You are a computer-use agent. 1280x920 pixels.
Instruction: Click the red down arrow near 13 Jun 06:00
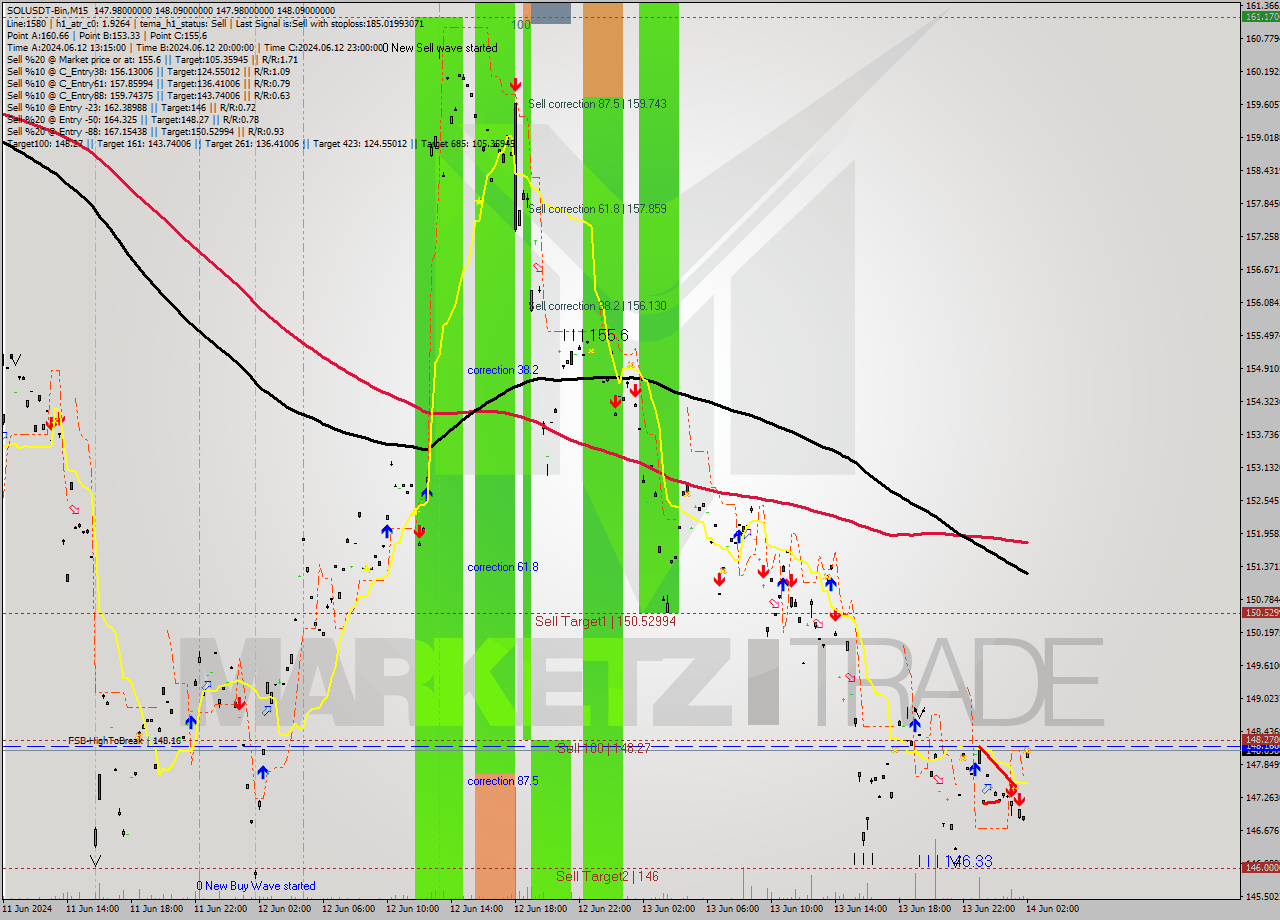click(x=719, y=579)
